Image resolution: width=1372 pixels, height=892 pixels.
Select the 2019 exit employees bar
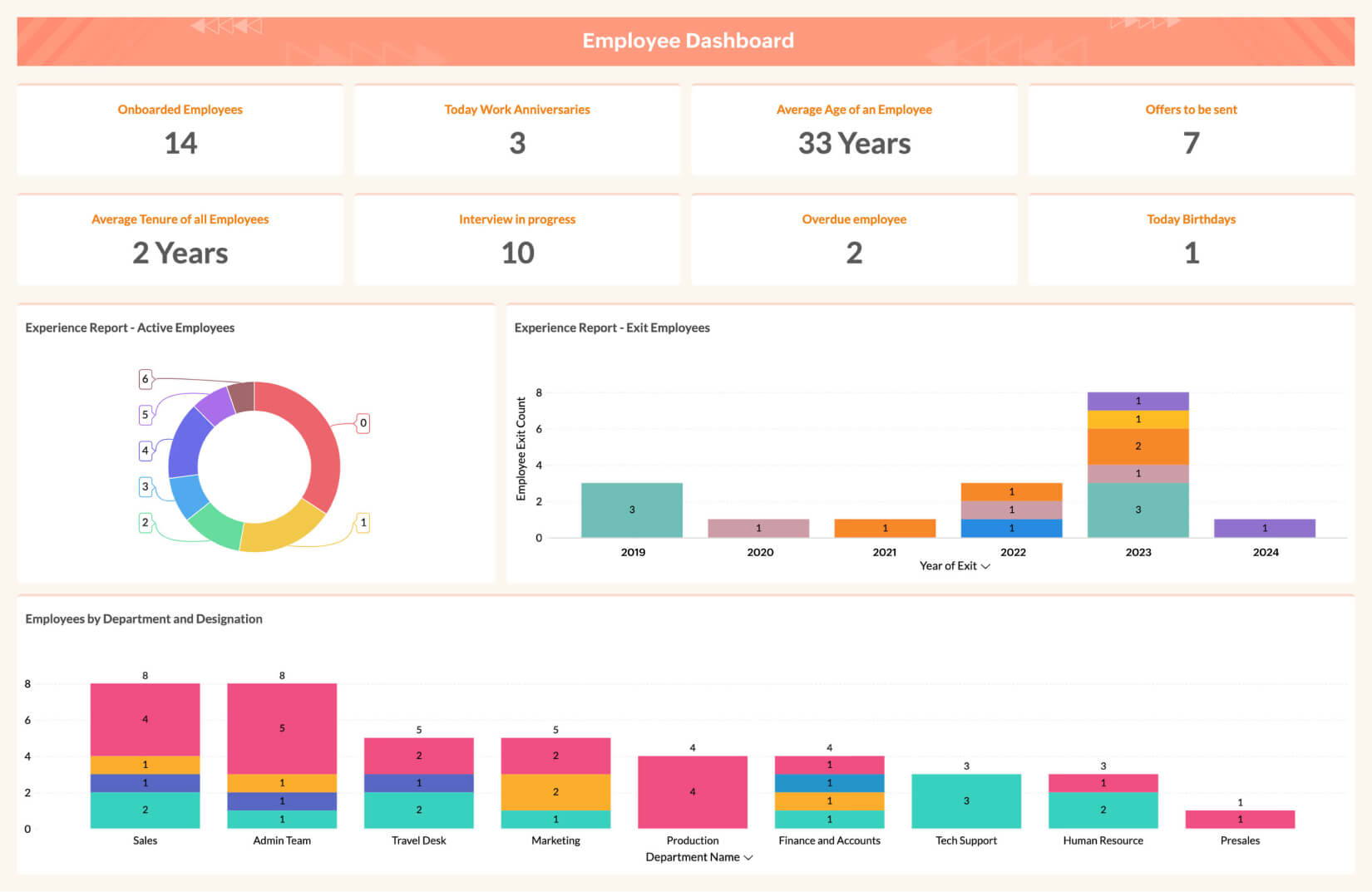tap(632, 510)
